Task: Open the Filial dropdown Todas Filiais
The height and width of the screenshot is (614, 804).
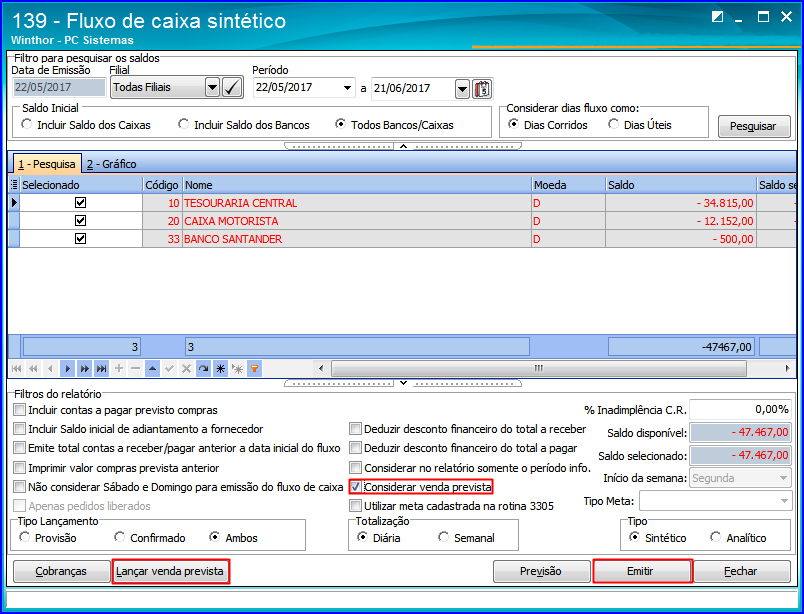Action: pos(212,87)
